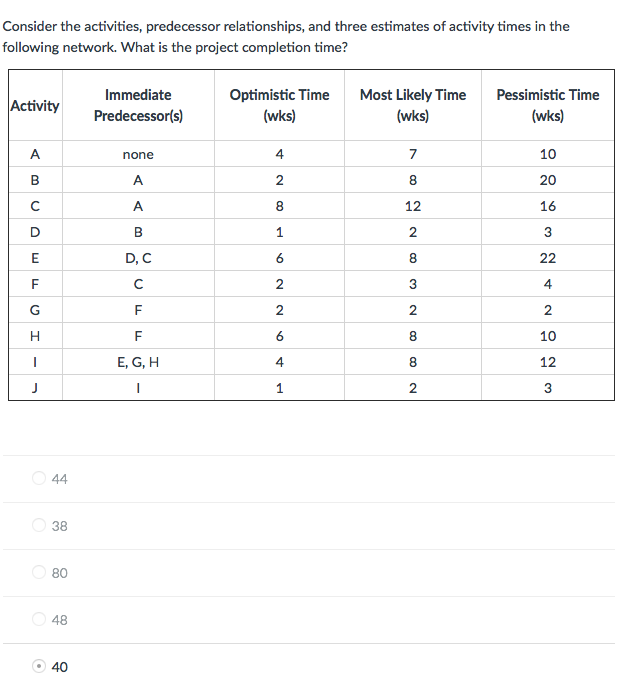Click the most likely time value 12
Viewport: 631px width, 698px height.
point(412,207)
